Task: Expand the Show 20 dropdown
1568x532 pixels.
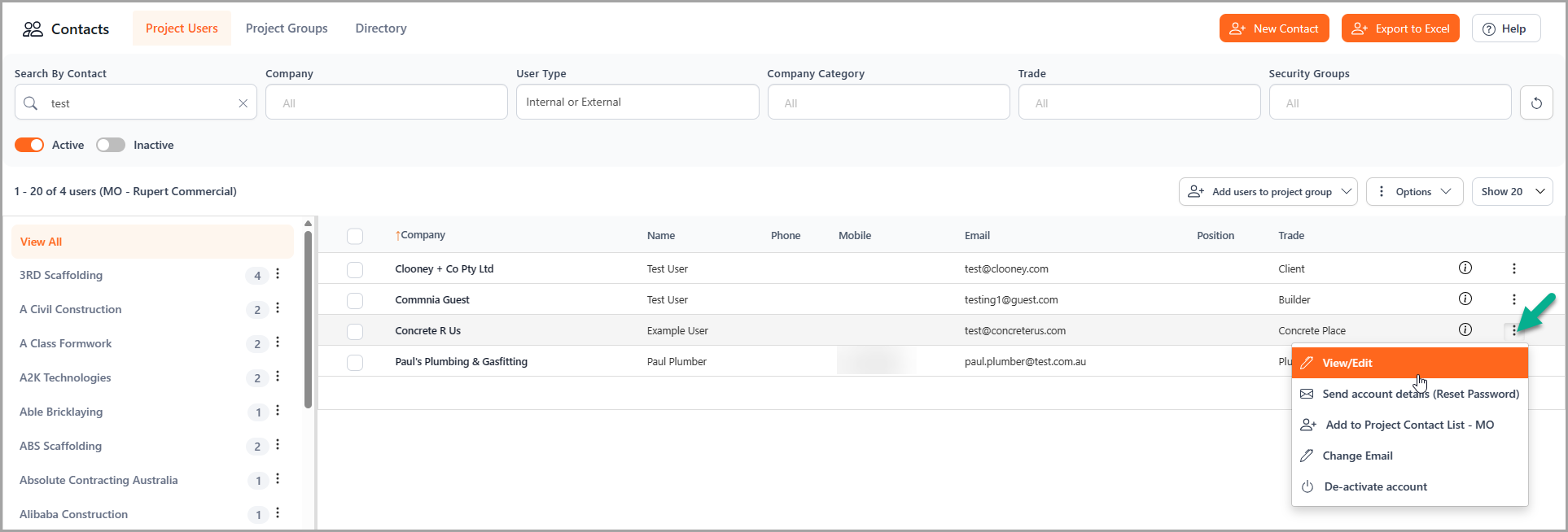Action: click(x=1512, y=192)
